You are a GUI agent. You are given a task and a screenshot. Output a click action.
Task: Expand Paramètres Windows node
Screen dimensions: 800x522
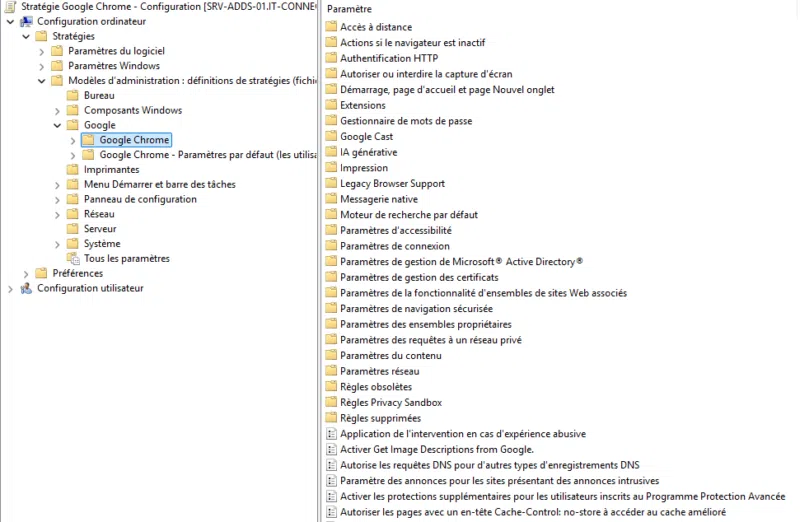pos(42,66)
